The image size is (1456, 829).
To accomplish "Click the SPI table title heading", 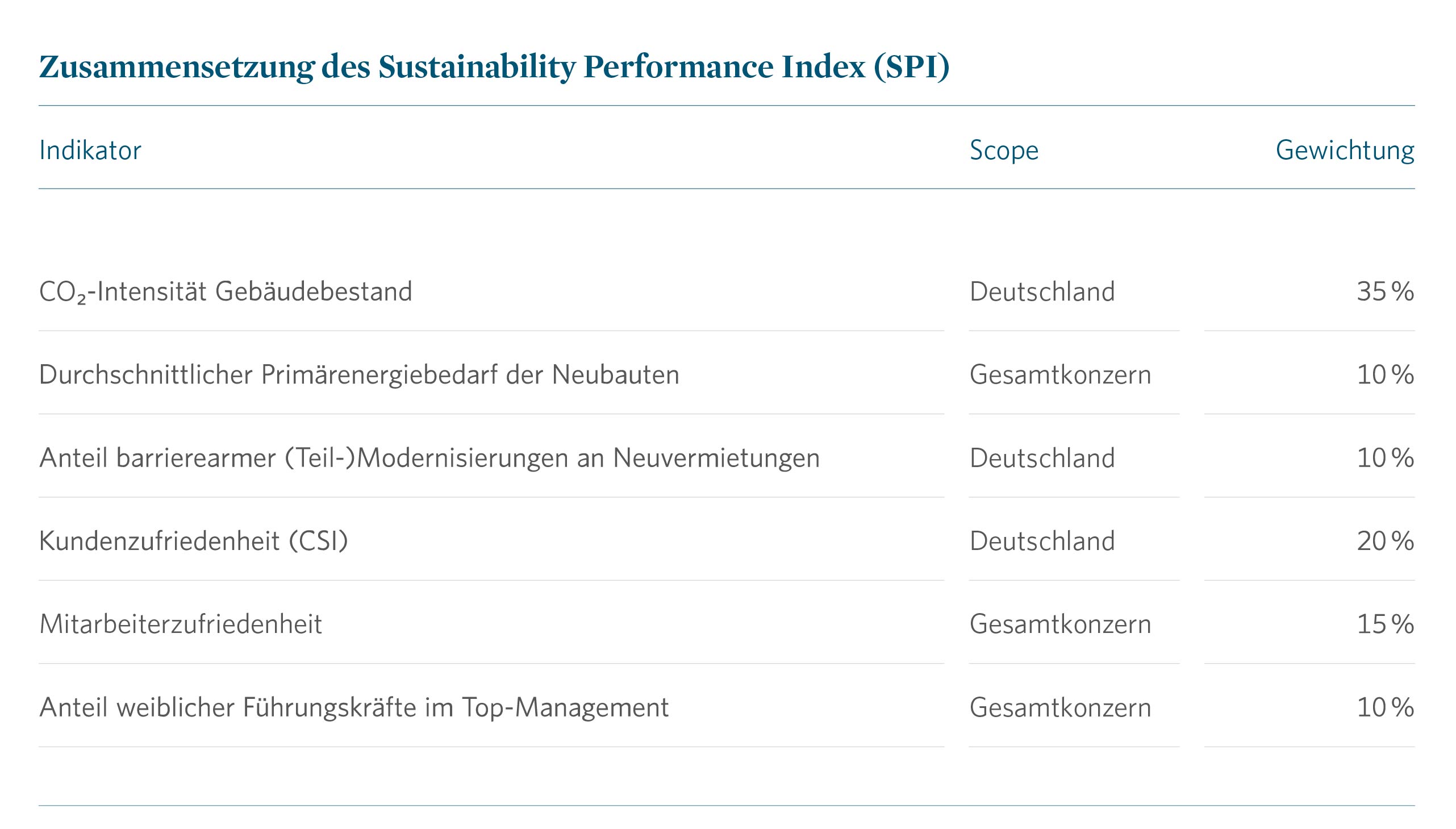I will 494,67.
